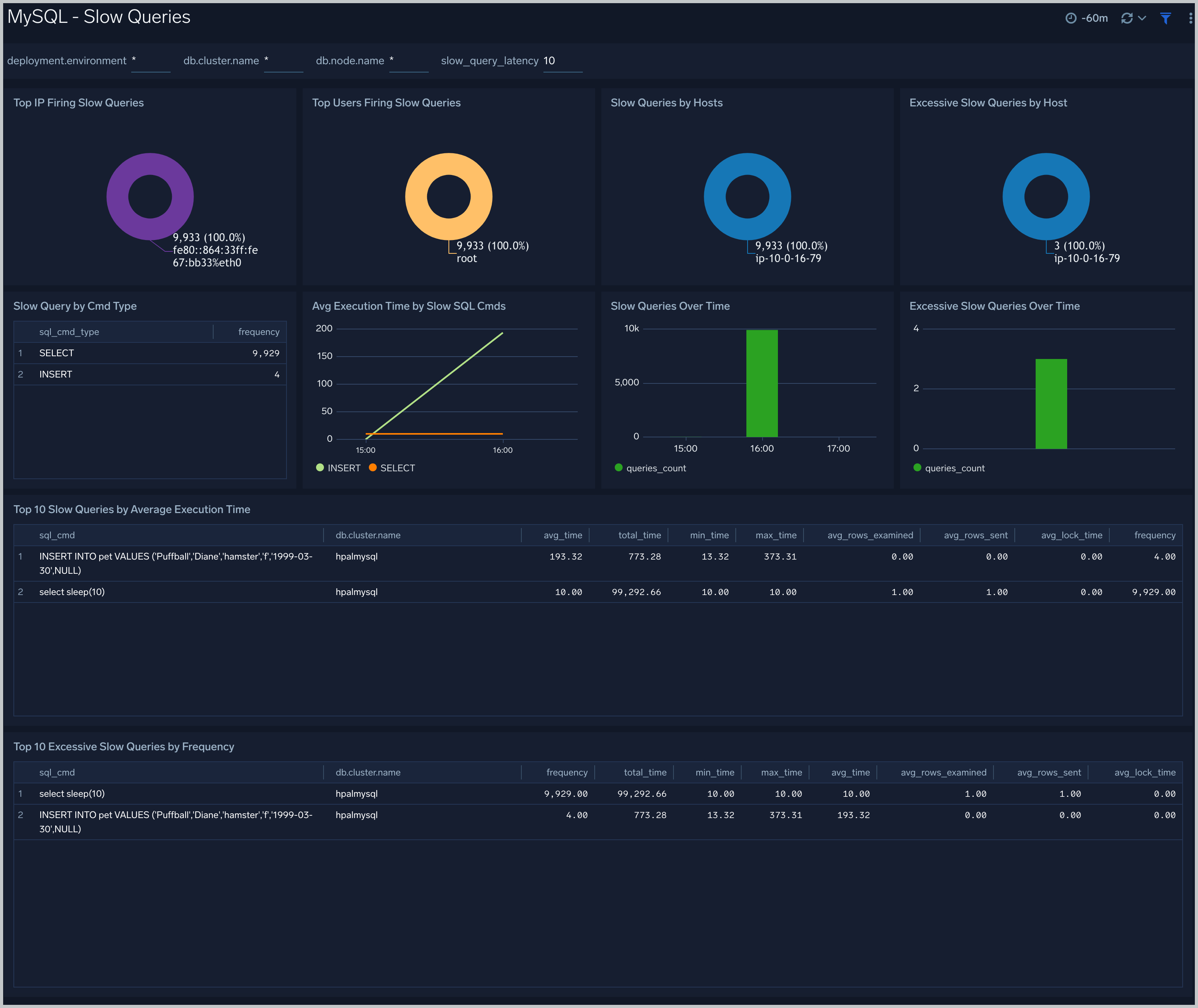1198x1008 pixels.
Task: Edit the slow_query_latency value 10
Action: coord(562,61)
